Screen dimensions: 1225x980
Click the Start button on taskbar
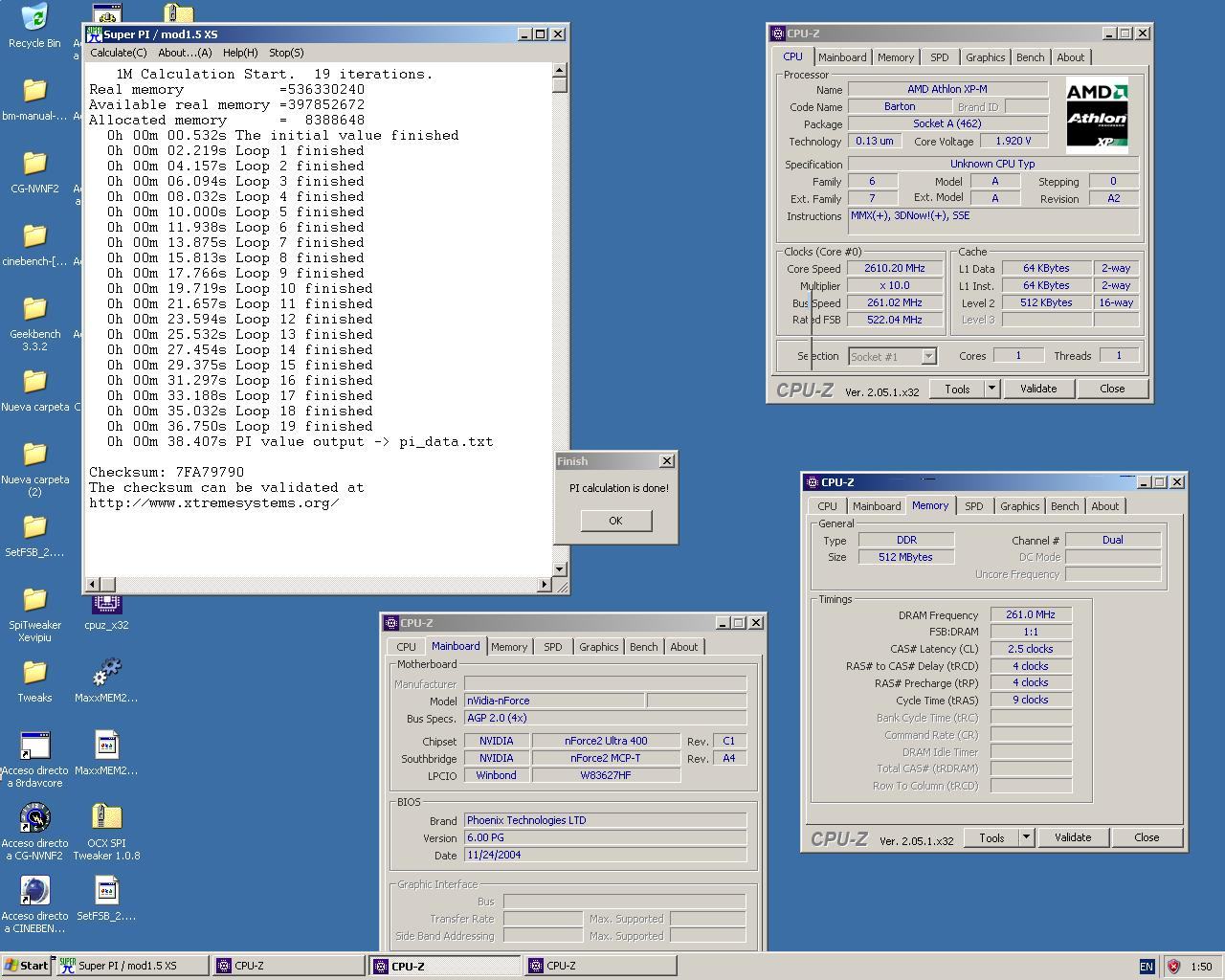(x=26, y=966)
